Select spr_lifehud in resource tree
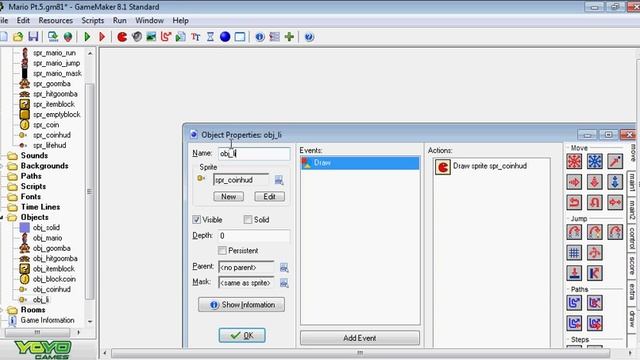 coord(49,145)
